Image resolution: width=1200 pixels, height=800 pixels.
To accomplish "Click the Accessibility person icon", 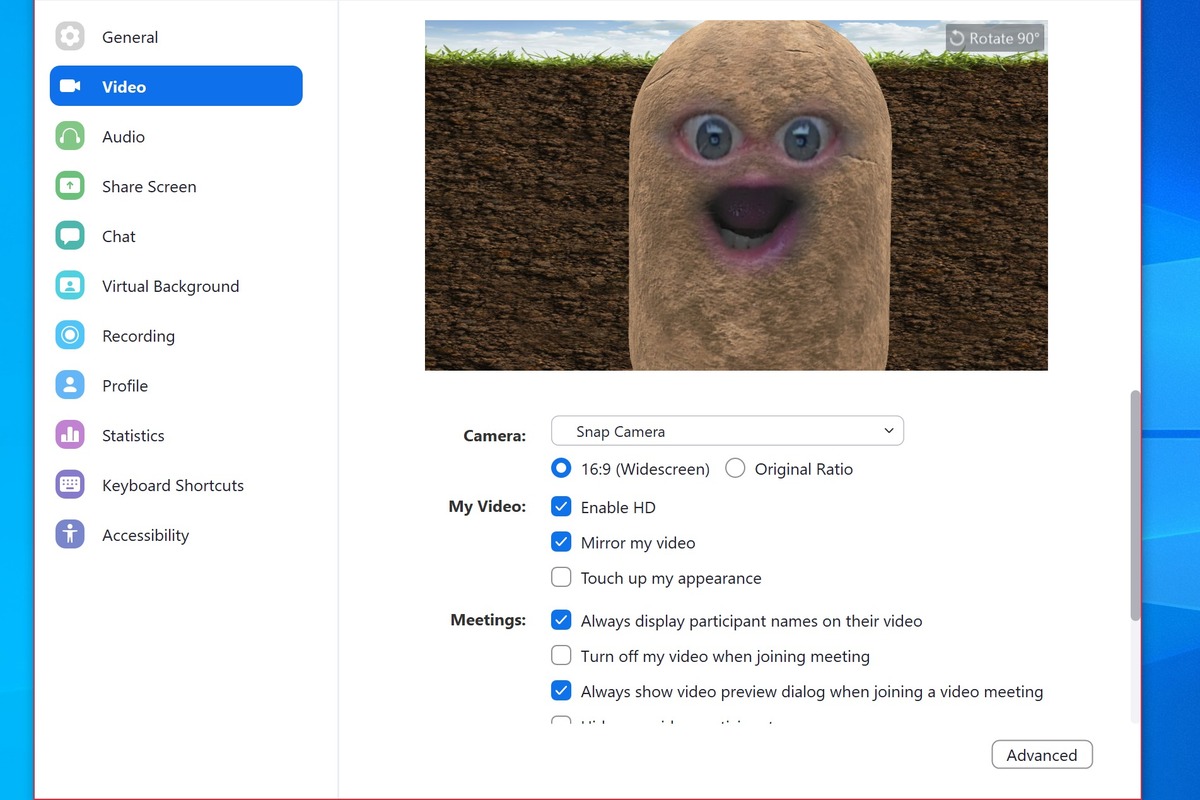I will coord(69,535).
